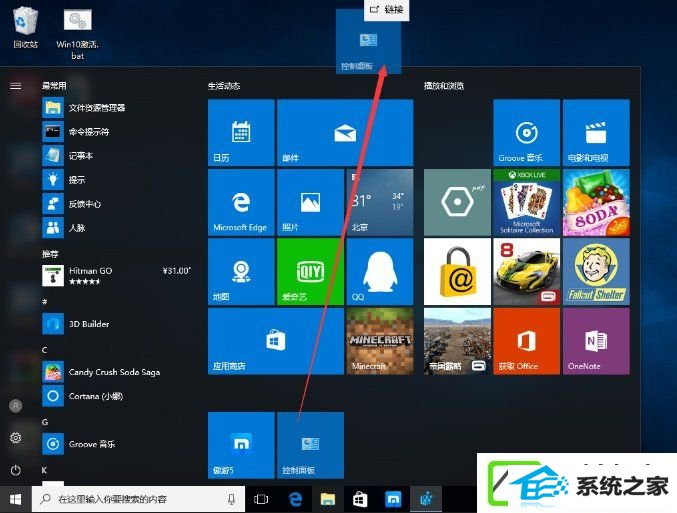Image resolution: width=677 pixels, height=513 pixels.
Task: Open the 傲游5 browser tile
Action: coord(241,445)
